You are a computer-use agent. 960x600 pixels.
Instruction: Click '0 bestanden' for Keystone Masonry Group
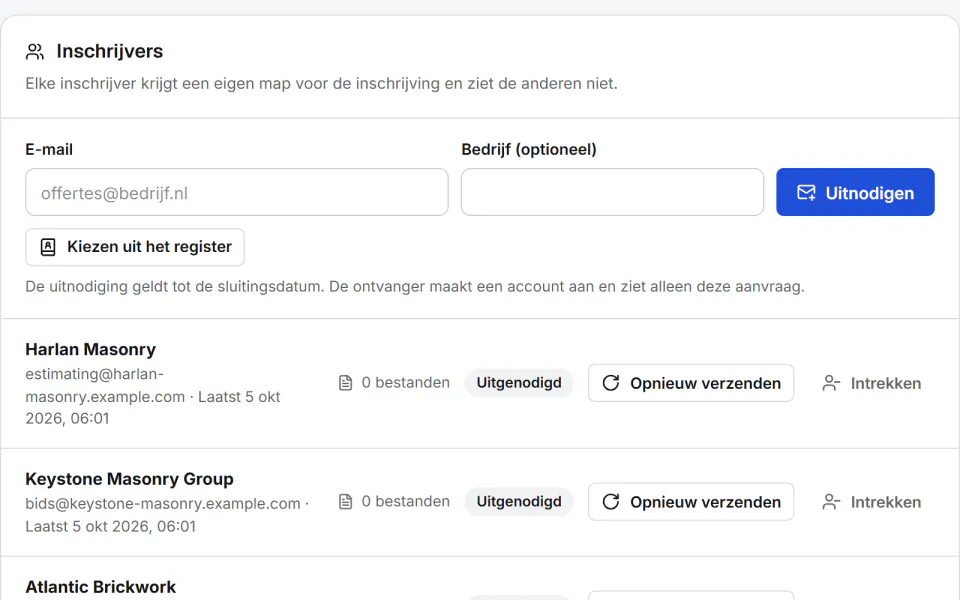click(x=405, y=501)
